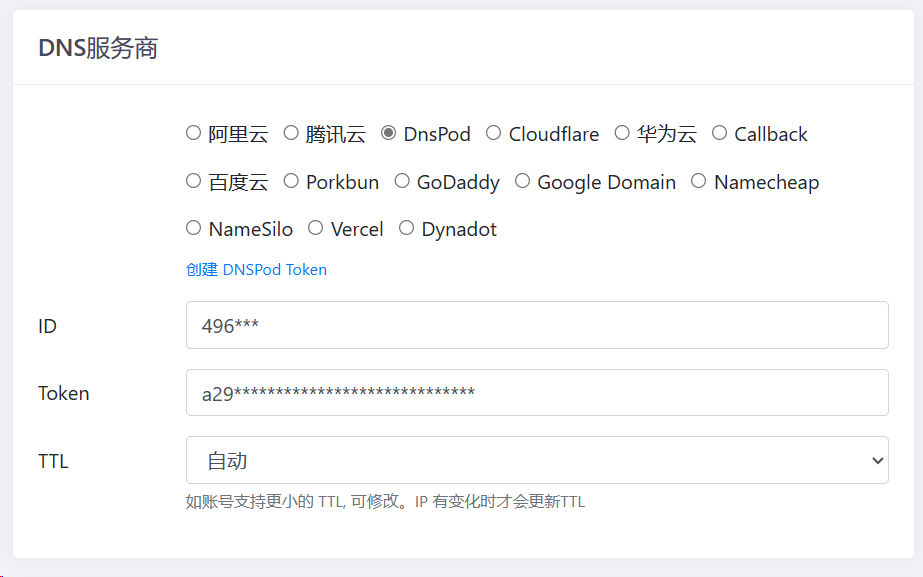Open the 创建 DNSPod Token link
Screen dimensions: 923x577
(x=256, y=270)
